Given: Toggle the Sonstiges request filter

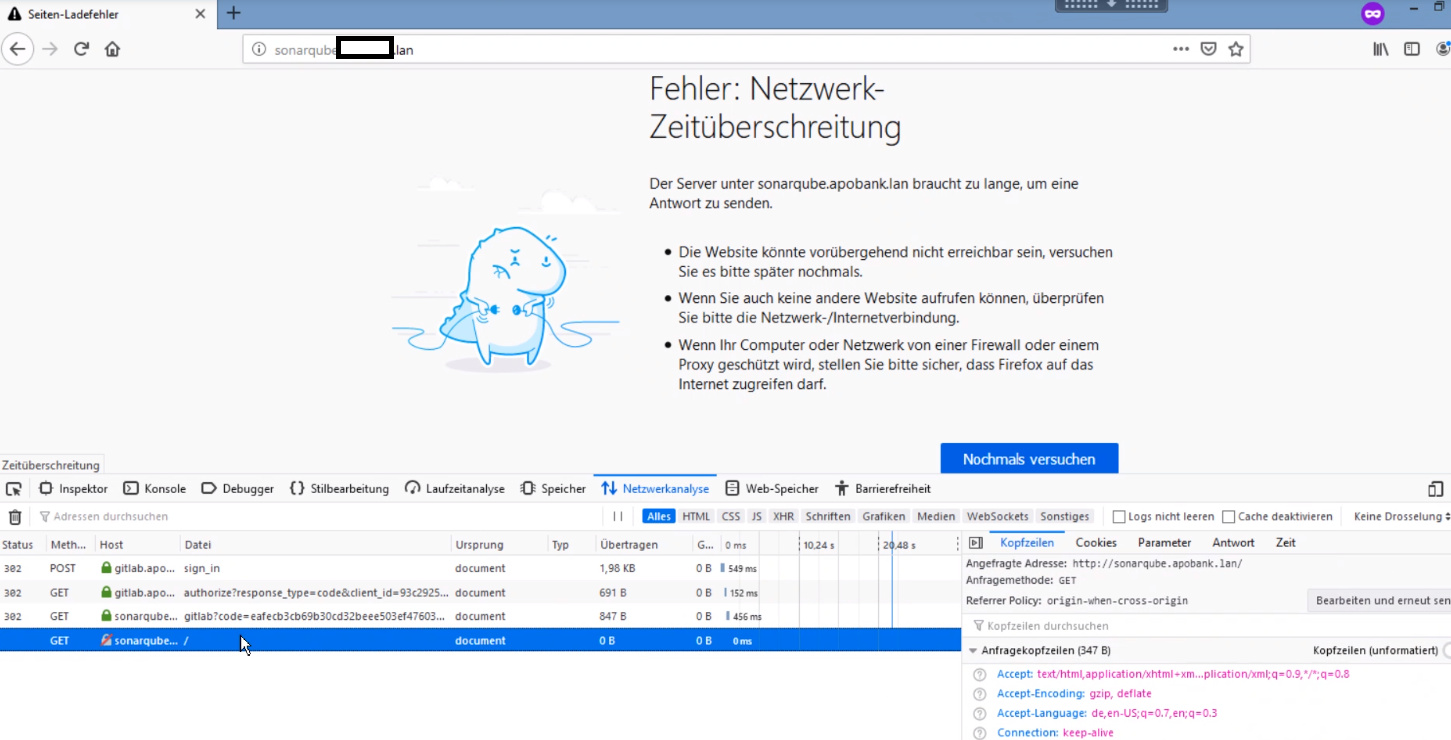Looking at the screenshot, I should tap(1064, 517).
